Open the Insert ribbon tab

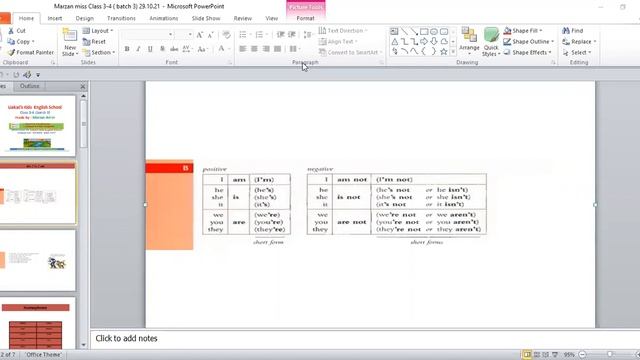[55, 18]
